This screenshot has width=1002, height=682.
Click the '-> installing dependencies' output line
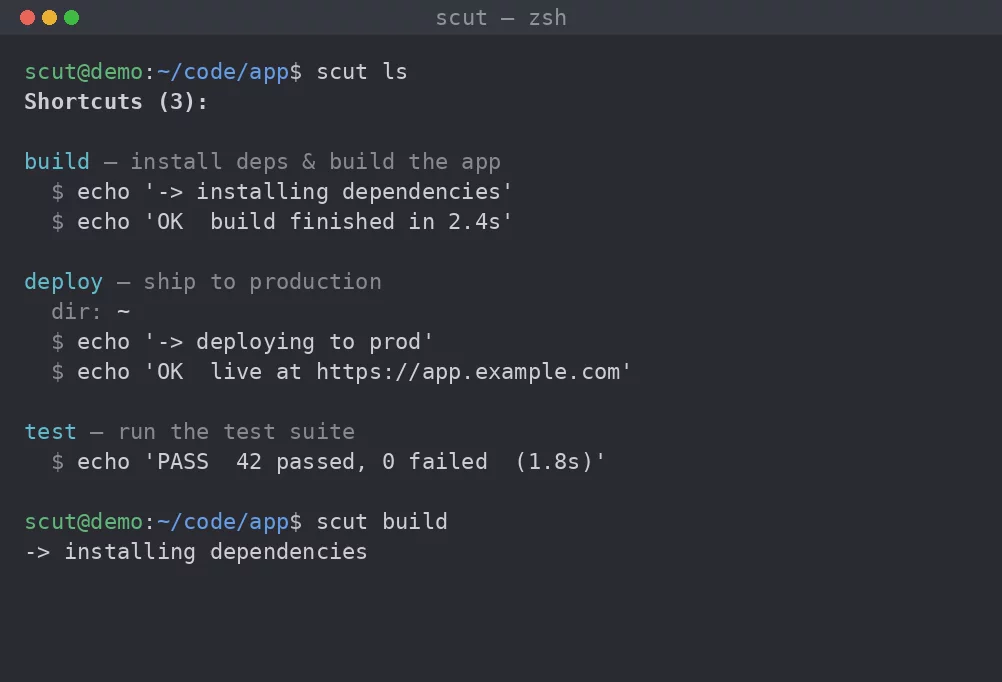coord(196,552)
